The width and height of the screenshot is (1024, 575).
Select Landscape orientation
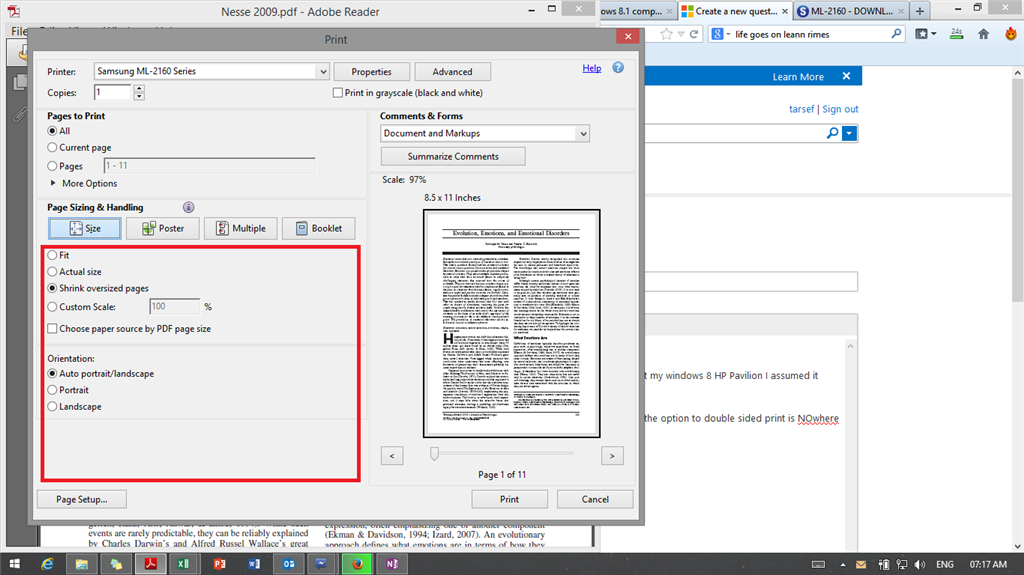point(52,406)
